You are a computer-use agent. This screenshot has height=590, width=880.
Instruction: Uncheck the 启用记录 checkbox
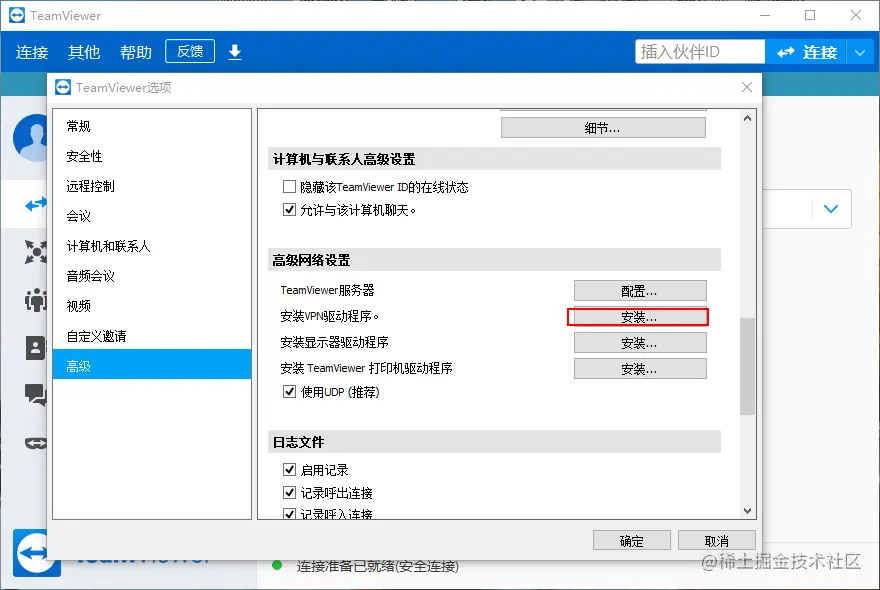(289, 469)
